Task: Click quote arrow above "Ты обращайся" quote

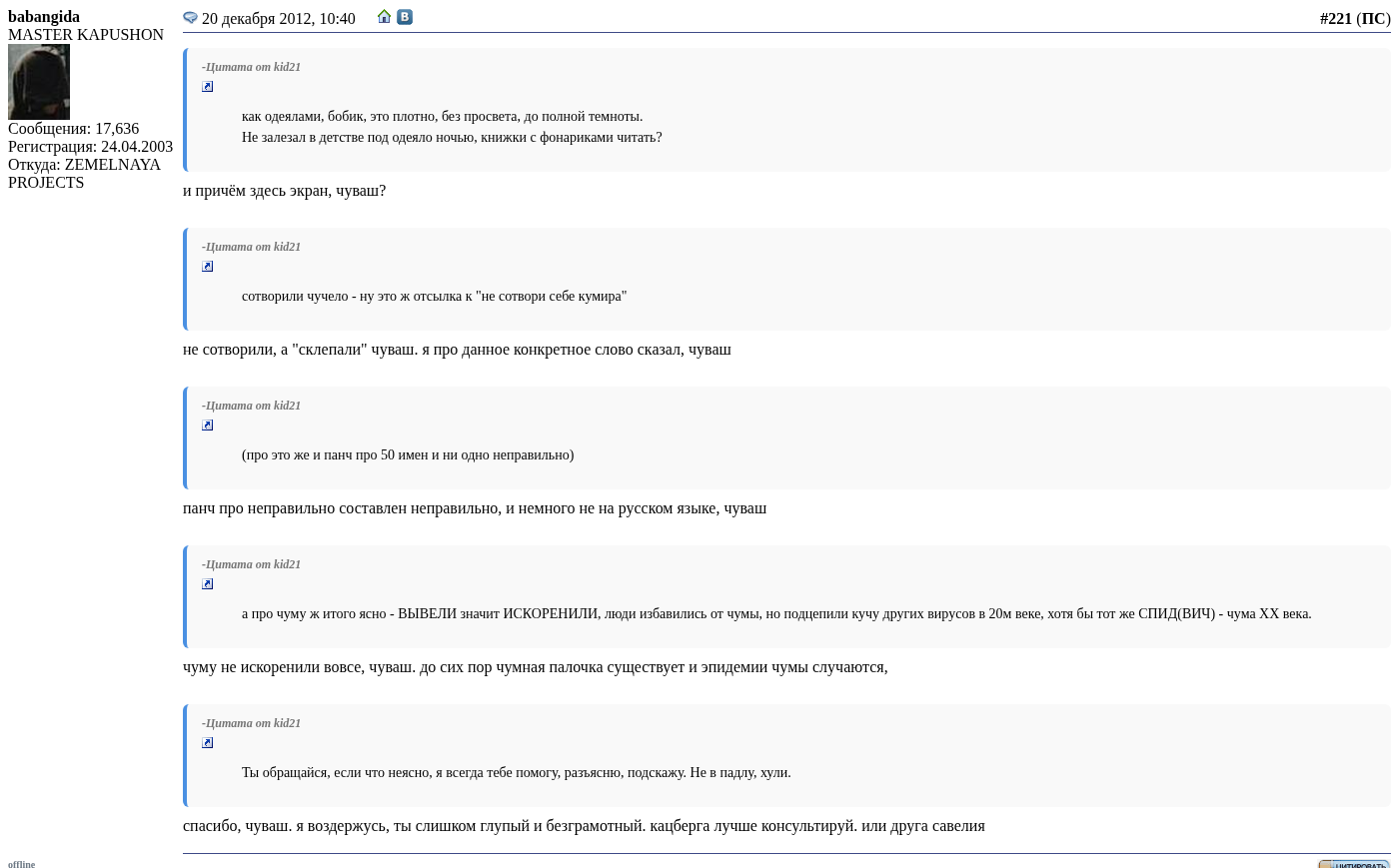Action: [208, 743]
